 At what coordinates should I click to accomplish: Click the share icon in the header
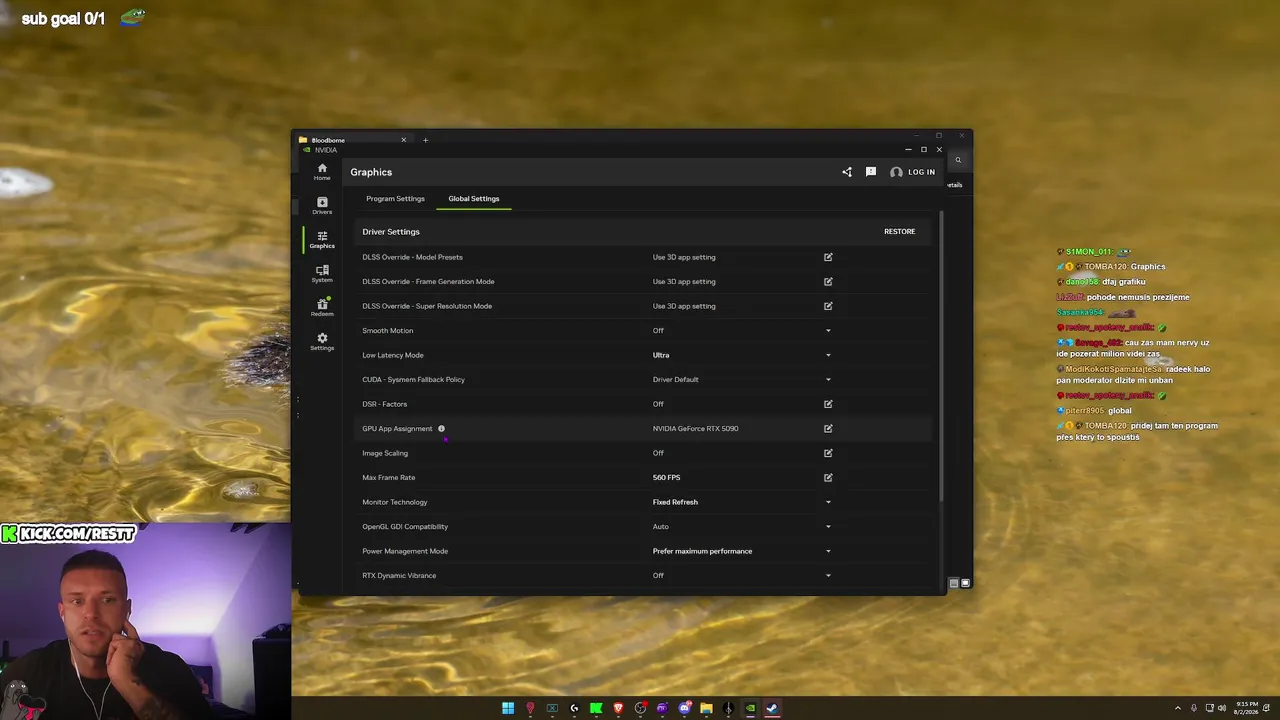pyautogui.click(x=847, y=172)
